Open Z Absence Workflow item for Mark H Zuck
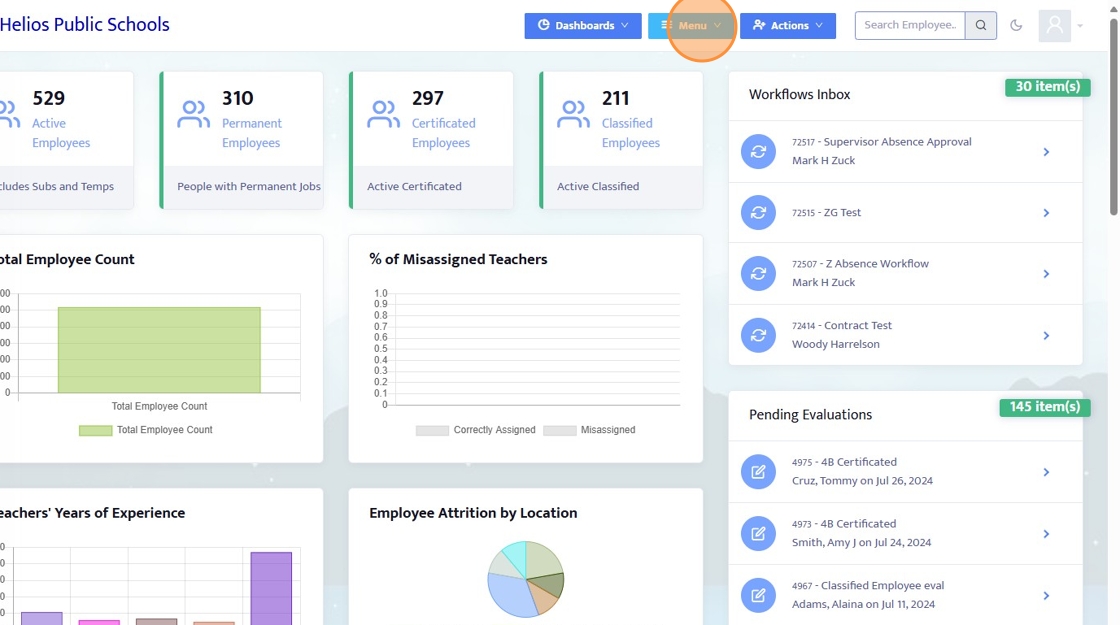The image size is (1120, 625). click(x=905, y=274)
